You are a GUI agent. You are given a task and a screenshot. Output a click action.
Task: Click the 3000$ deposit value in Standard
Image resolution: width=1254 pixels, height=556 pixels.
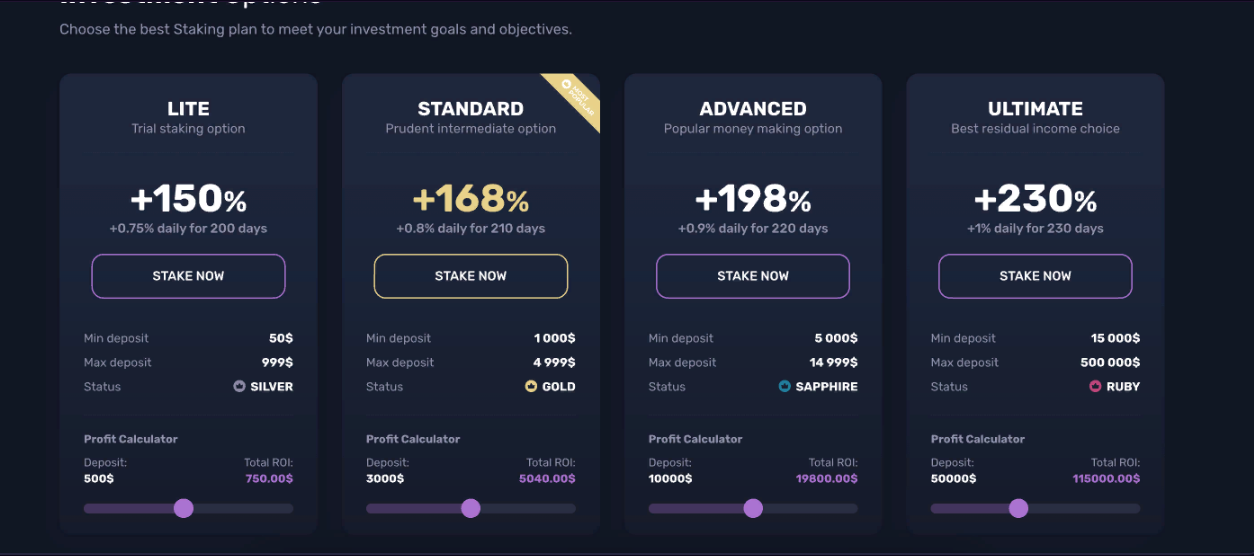[385, 479]
